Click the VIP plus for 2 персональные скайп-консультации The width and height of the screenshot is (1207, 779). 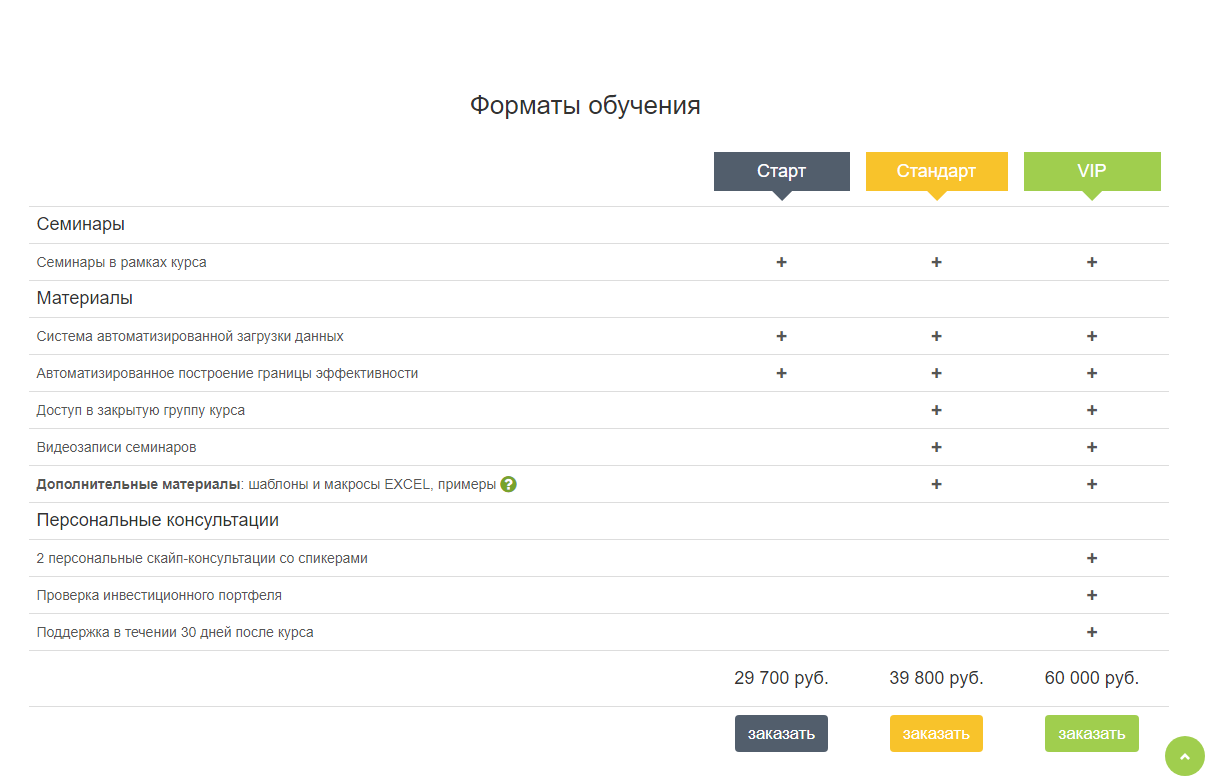(1092, 558)
